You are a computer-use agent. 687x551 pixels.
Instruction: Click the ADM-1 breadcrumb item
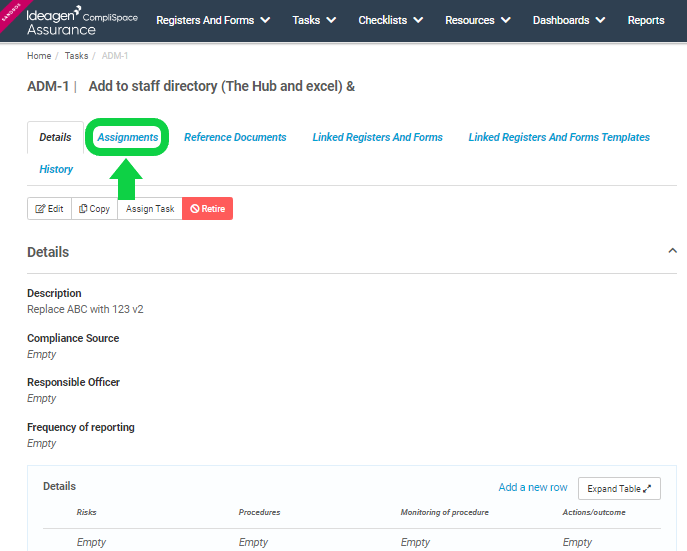[115, 56]
